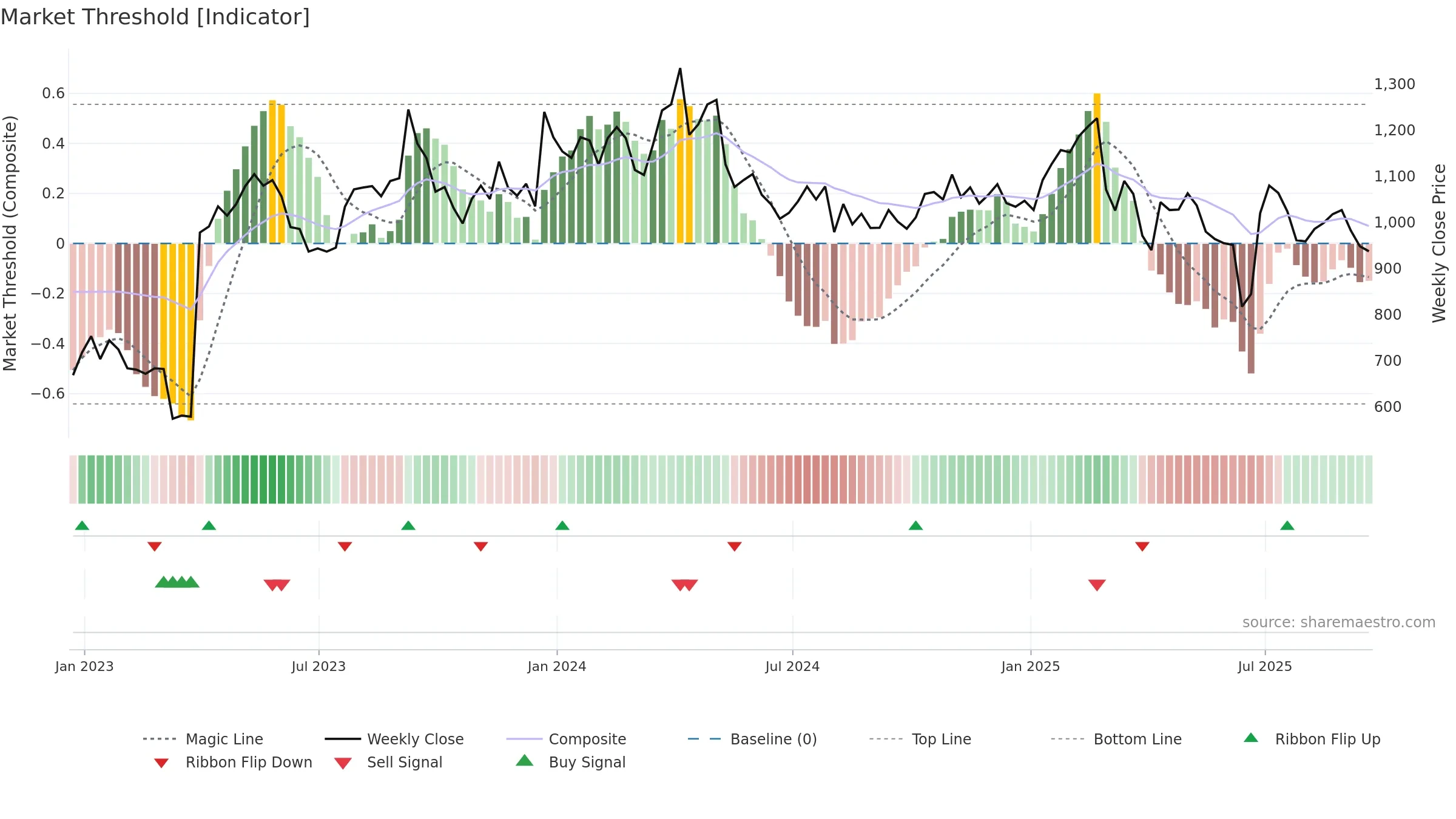Click the green Ribbon Flip Up legend triangle
The image size is (1456, 819).
[x=1251, y=738]
